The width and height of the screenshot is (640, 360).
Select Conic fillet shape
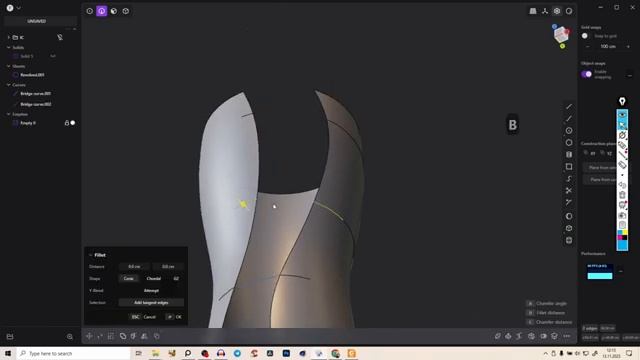129,278
